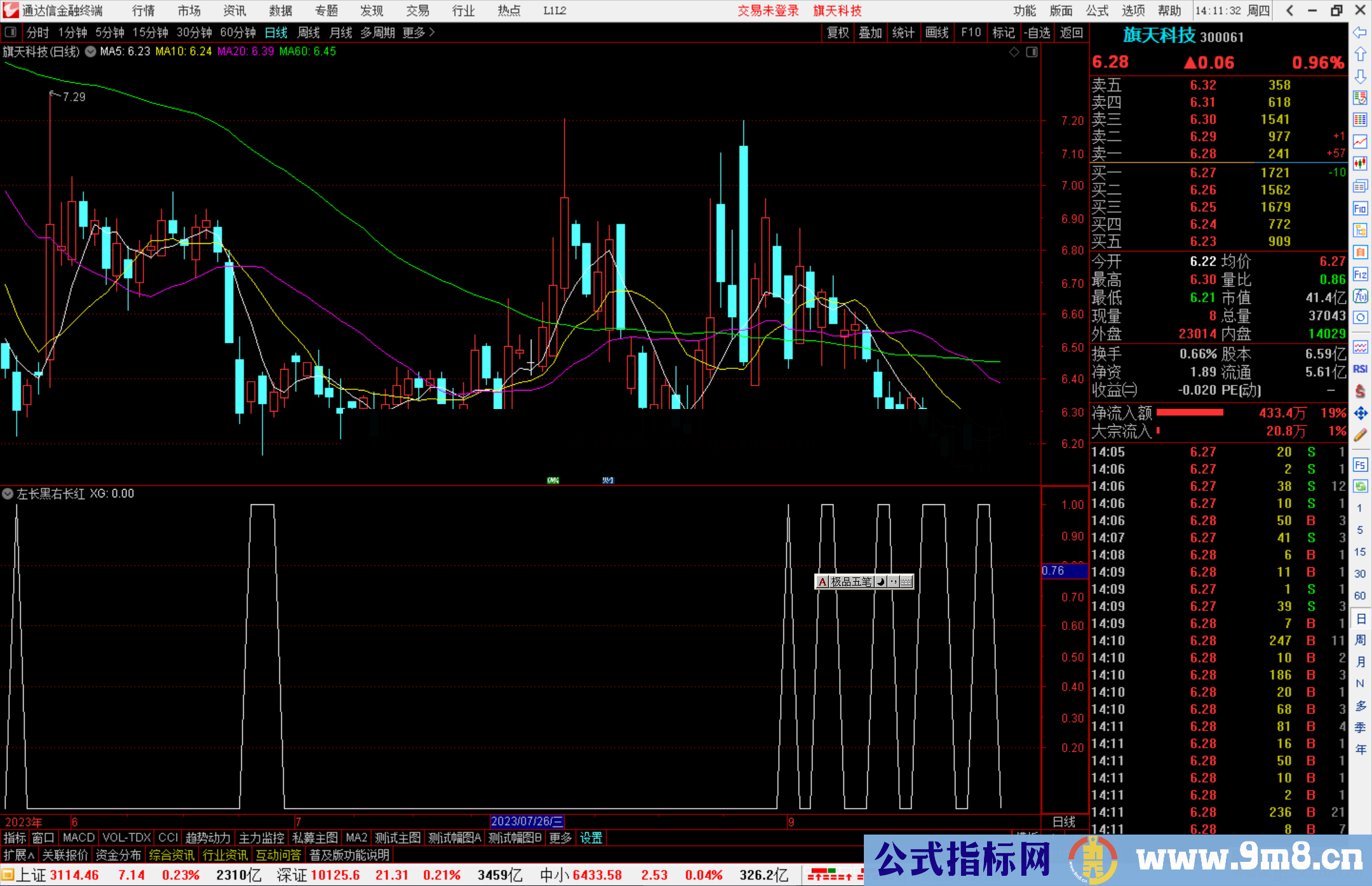This screenshot has width=1372, height=886.
Task: Click the up arrow sidebar icon
Action: point(1360,54)
